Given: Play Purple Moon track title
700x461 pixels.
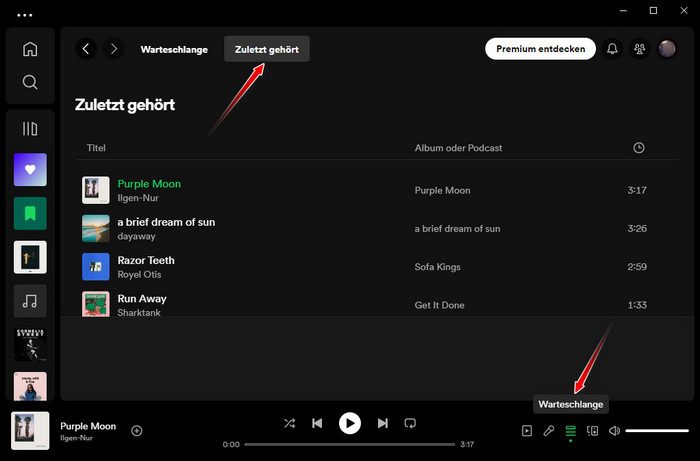Looking at the screenshot, I should (x=149, y=184).
